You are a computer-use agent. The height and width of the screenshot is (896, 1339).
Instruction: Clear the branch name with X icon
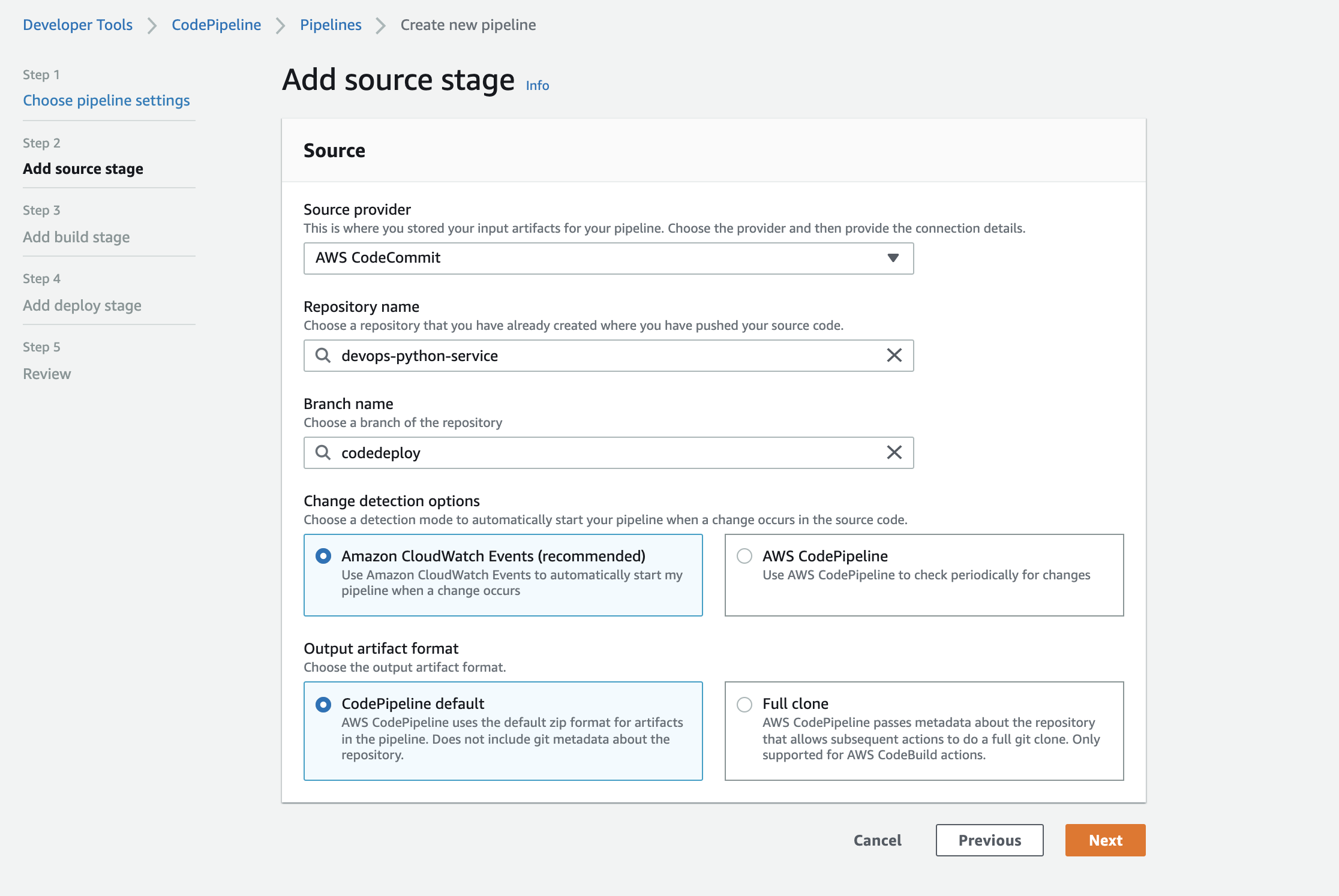[894, 453]
